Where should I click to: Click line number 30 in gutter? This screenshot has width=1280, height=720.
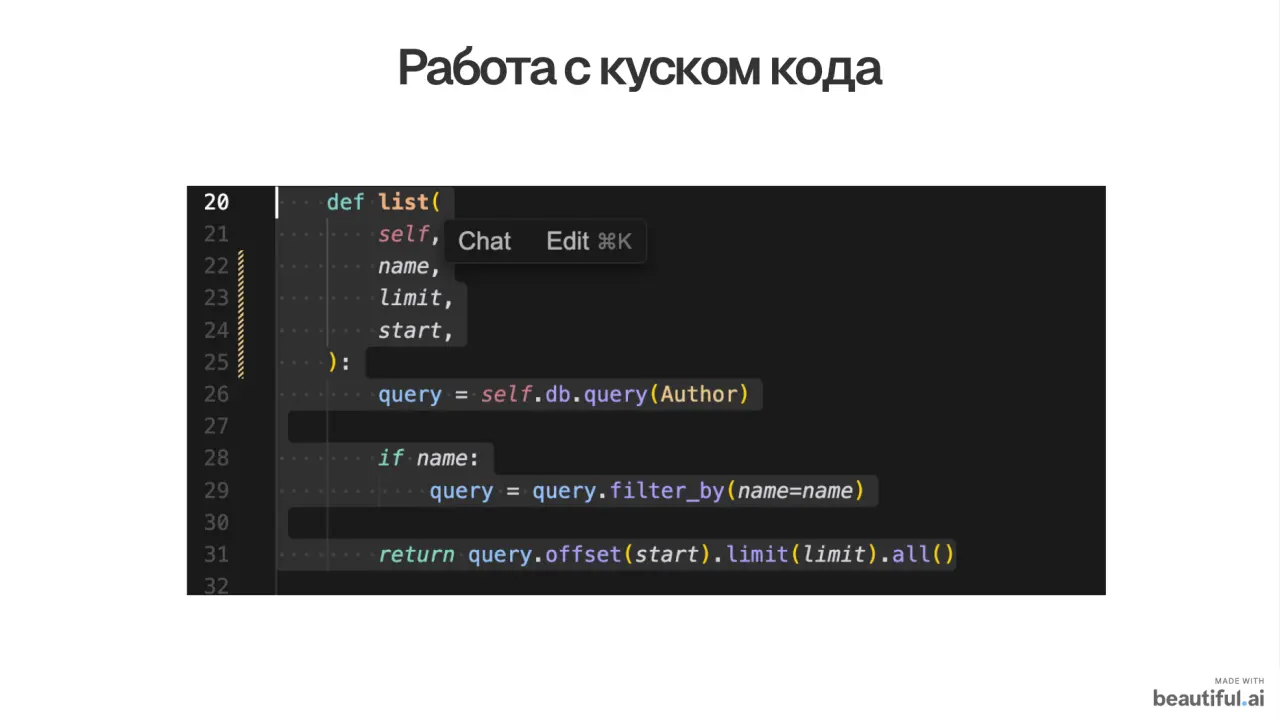point(216,522)
